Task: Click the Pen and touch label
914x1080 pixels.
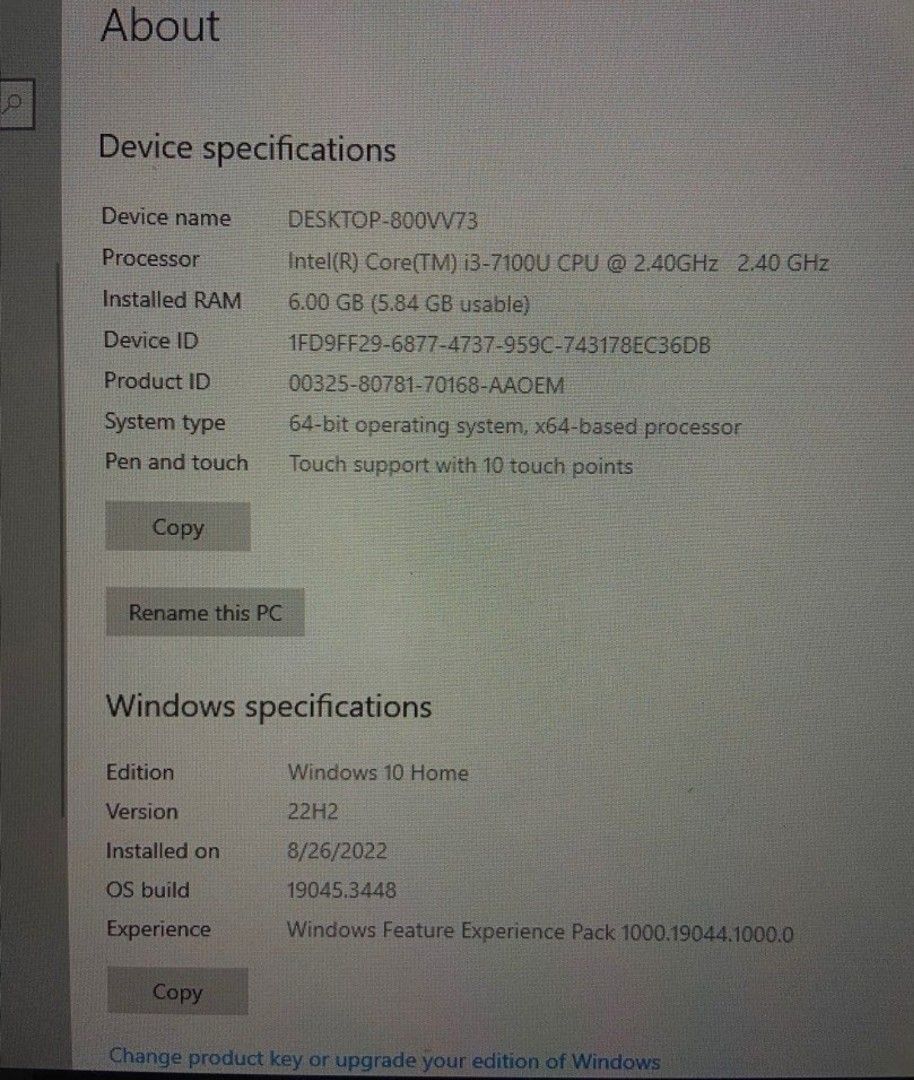Action: [x=176, y=461]
